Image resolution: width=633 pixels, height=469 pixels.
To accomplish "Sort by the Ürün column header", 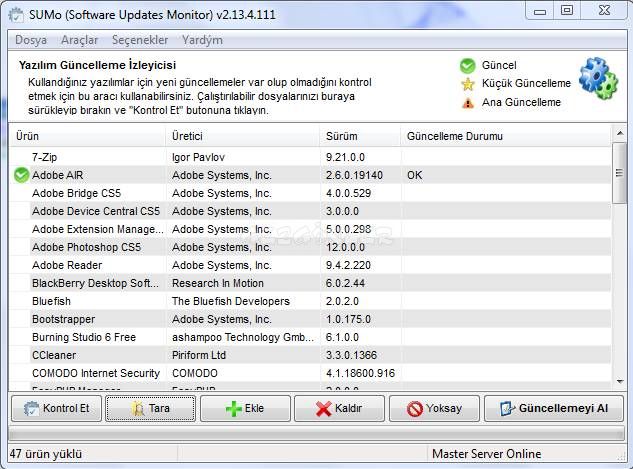I will click(87, 136).
